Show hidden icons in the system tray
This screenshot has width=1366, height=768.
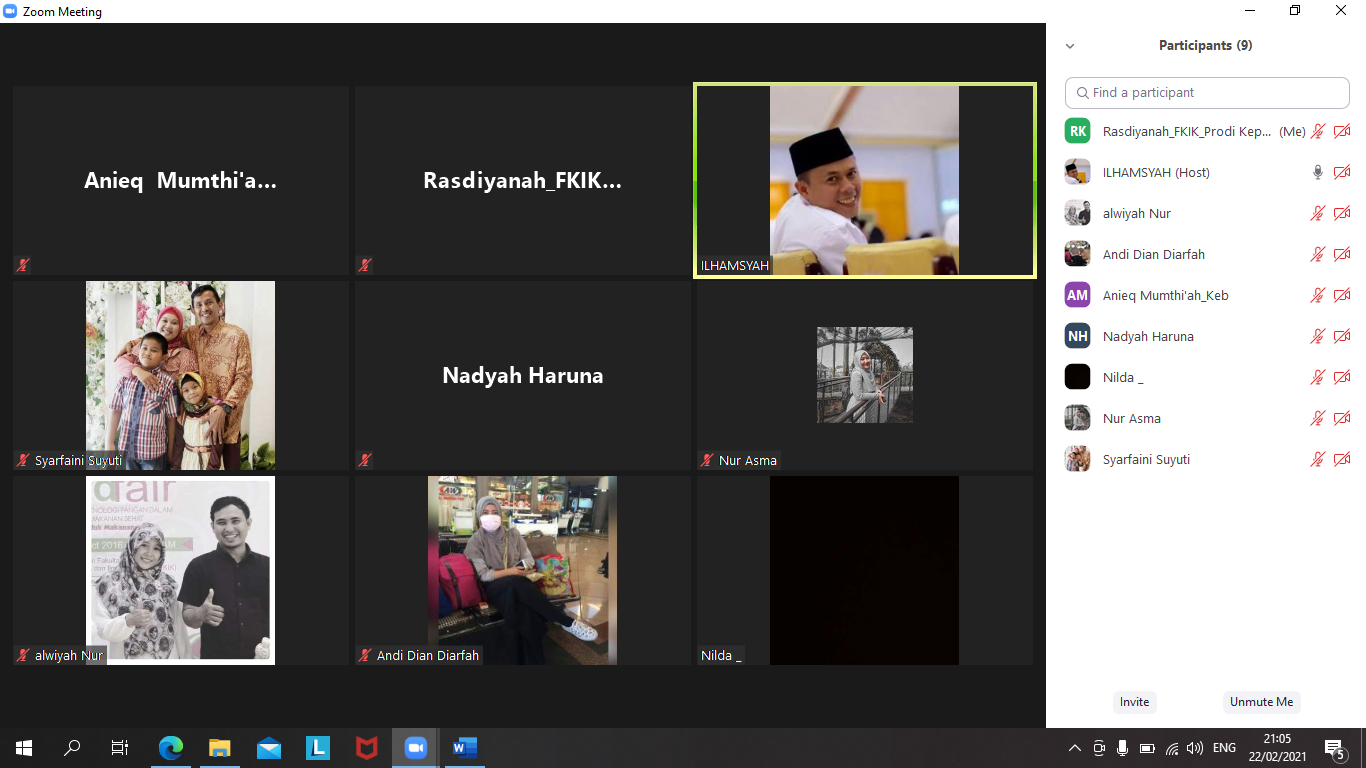(x=1075, y=748)
